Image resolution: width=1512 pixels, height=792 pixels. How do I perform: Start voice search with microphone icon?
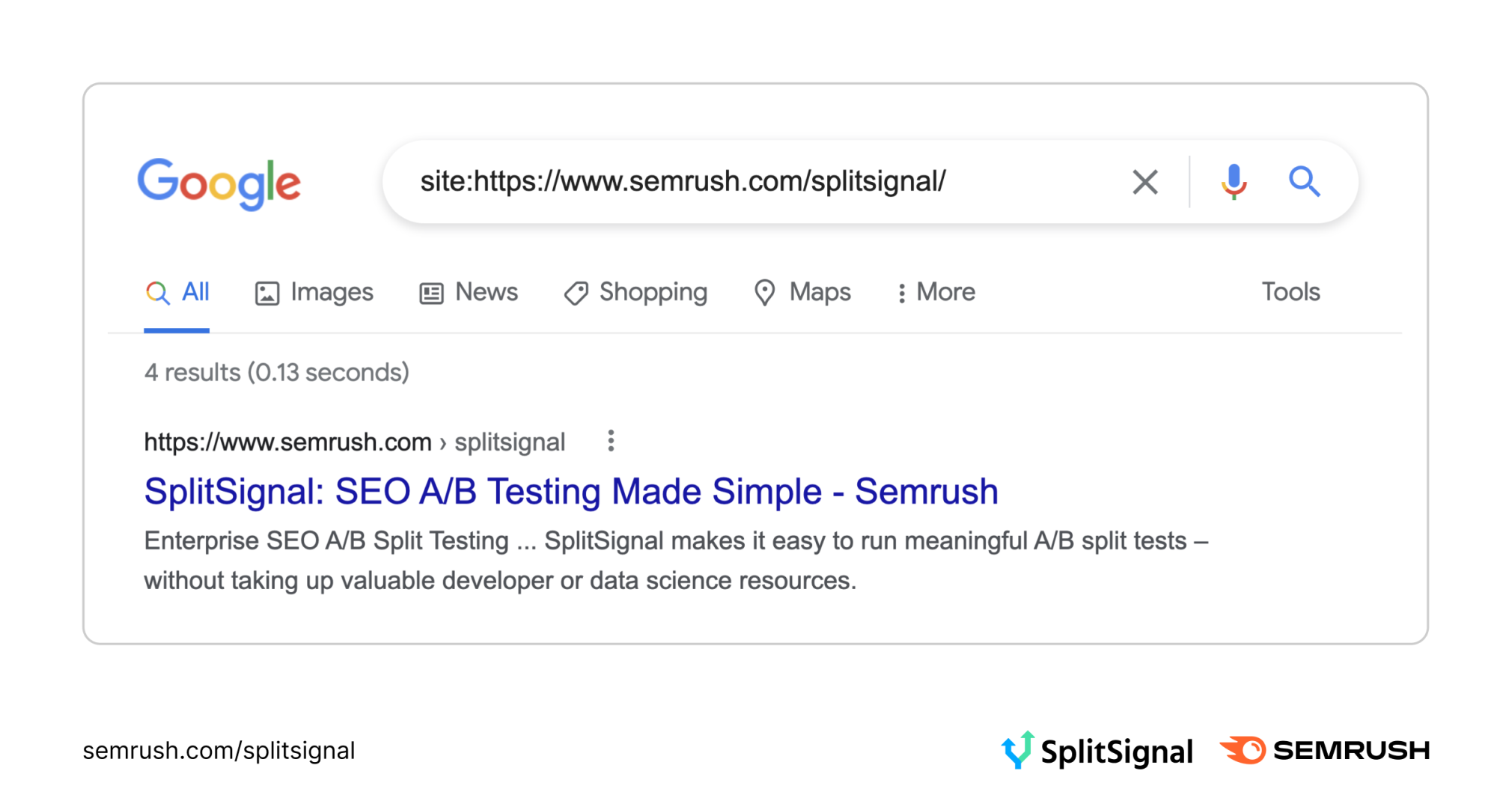(1234, 182)
